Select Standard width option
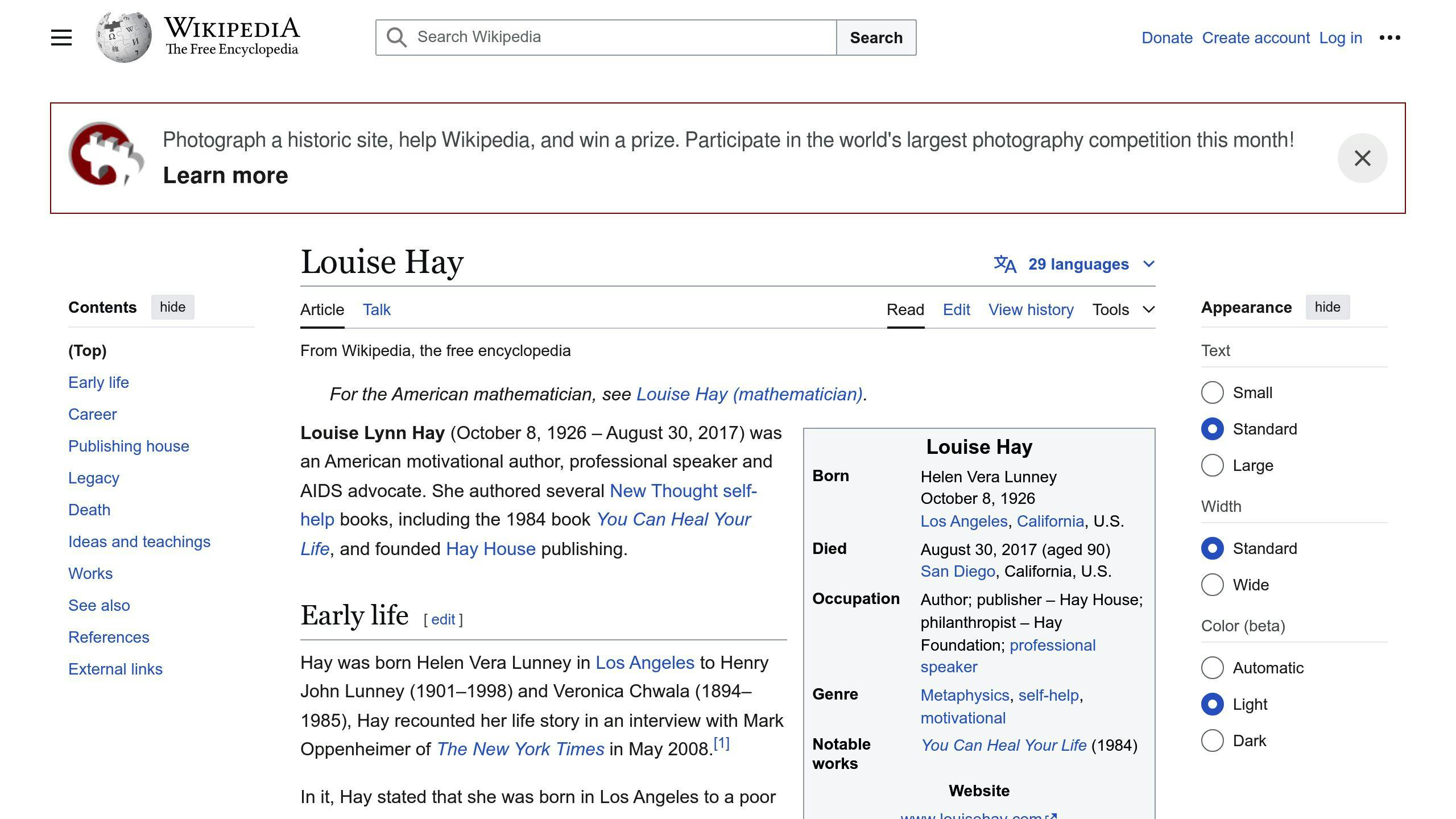Screen dimensions: 1456x819 coord(1212,548)
